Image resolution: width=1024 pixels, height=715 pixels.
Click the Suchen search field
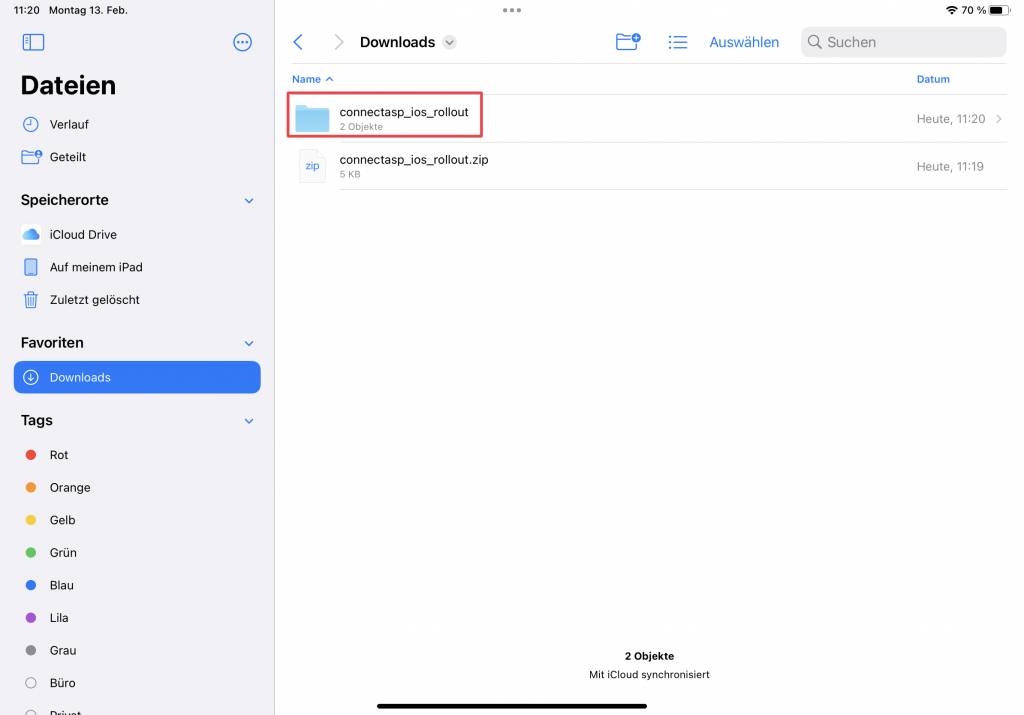903,42
